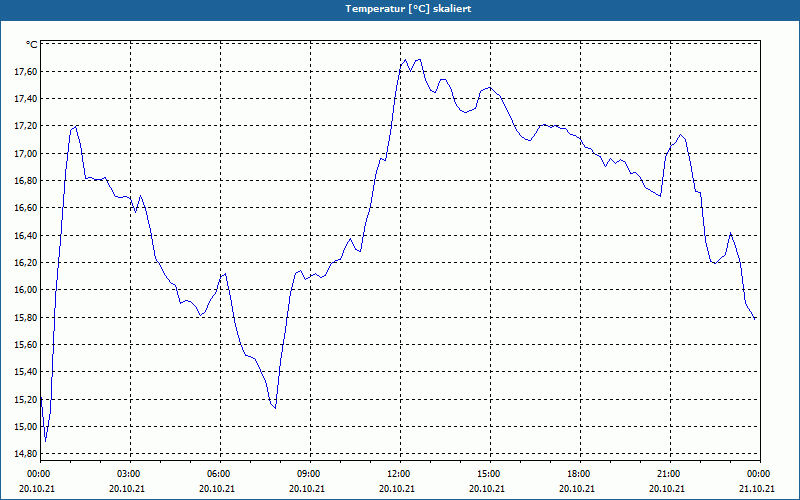Click the 15,80 y-axis value
800x500 pixels.
click(x=26, y=317)
